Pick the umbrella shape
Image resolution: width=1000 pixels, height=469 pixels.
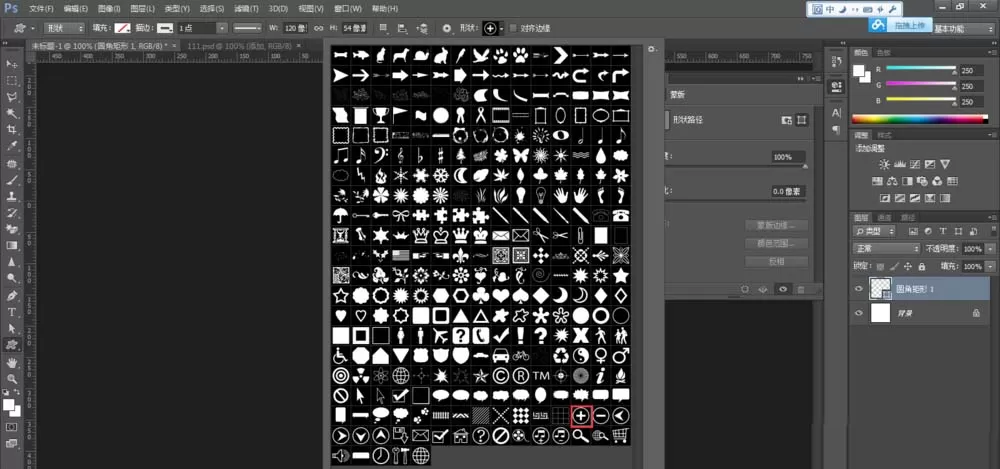point(341,214)
